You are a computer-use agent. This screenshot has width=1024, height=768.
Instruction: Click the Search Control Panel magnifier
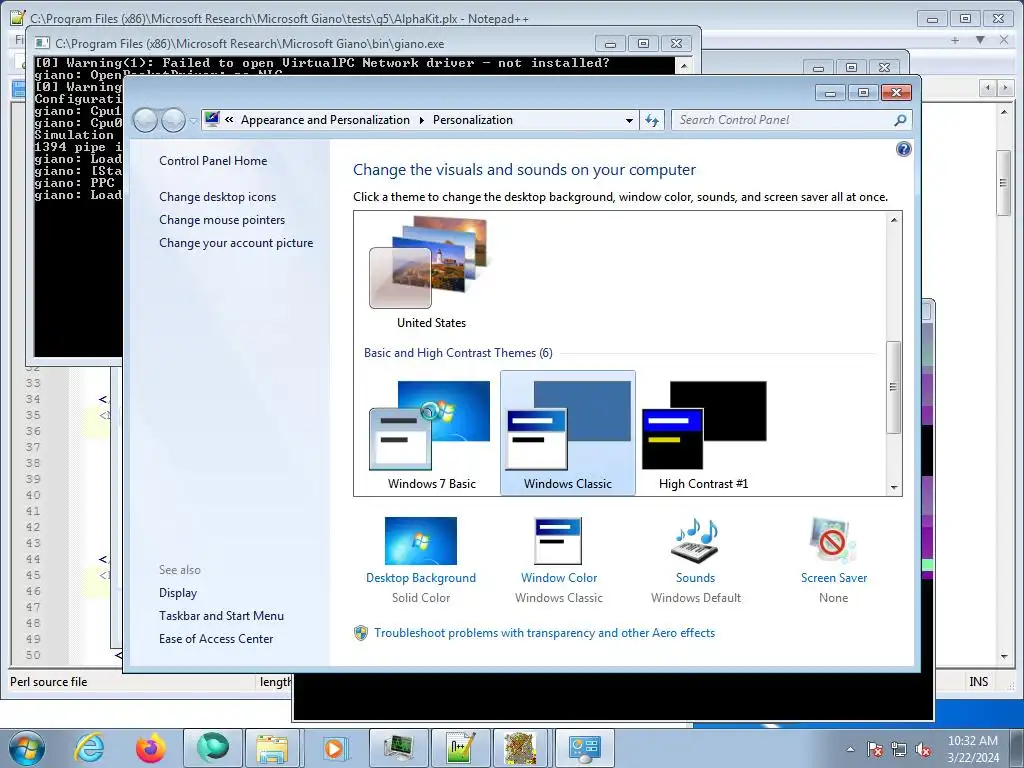tap(900, 120)
